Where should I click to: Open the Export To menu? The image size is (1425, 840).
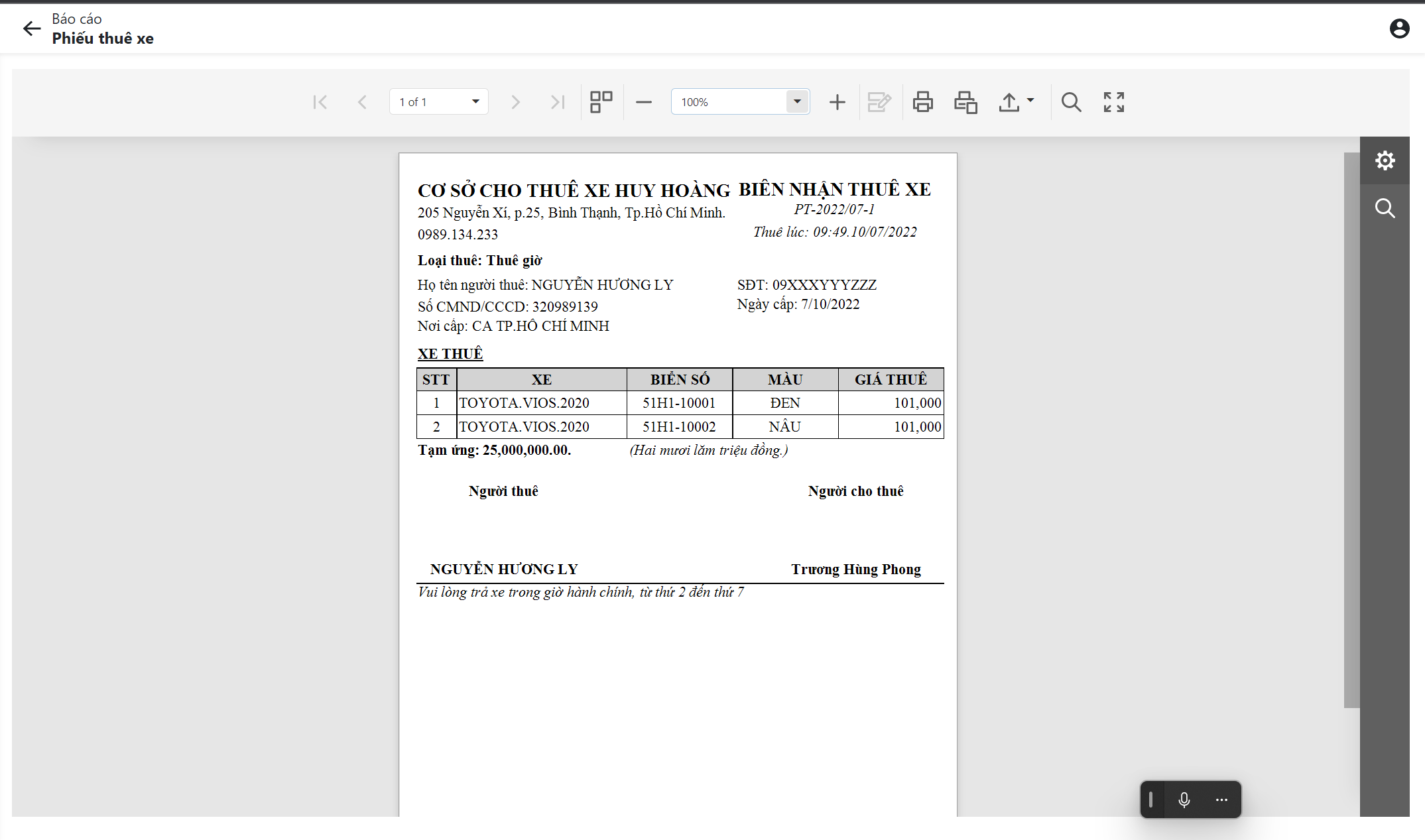point(1016,102)
